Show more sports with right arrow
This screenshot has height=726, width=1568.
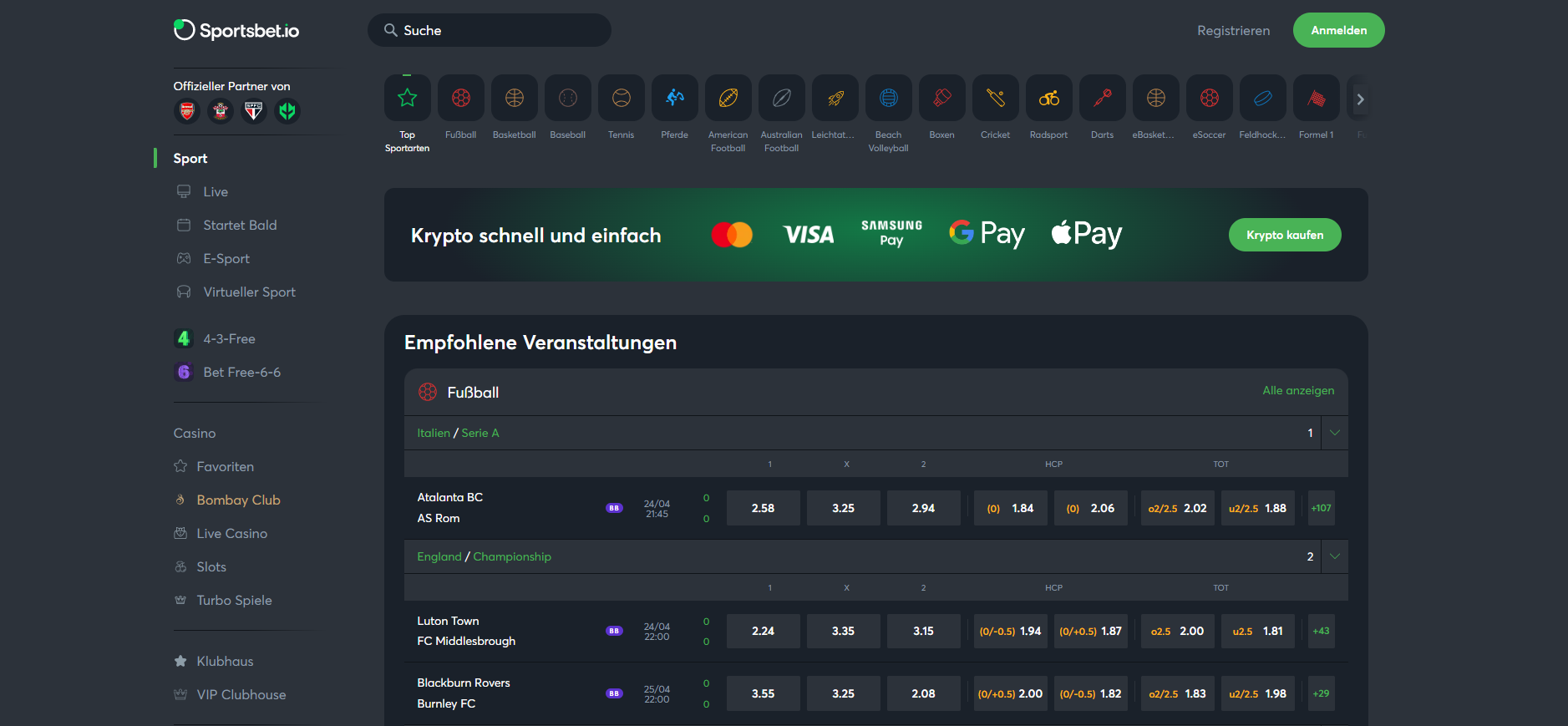click(1361, 99)
